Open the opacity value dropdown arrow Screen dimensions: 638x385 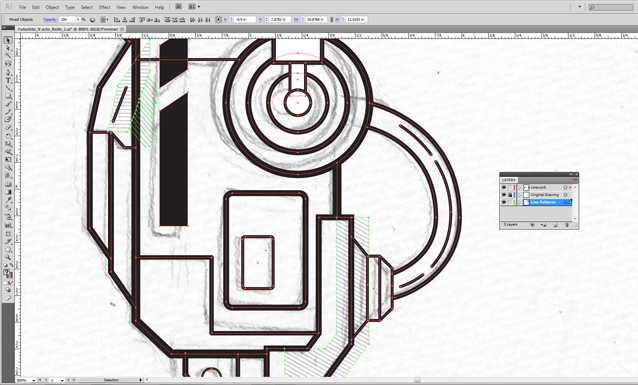(x=78, y=19)
